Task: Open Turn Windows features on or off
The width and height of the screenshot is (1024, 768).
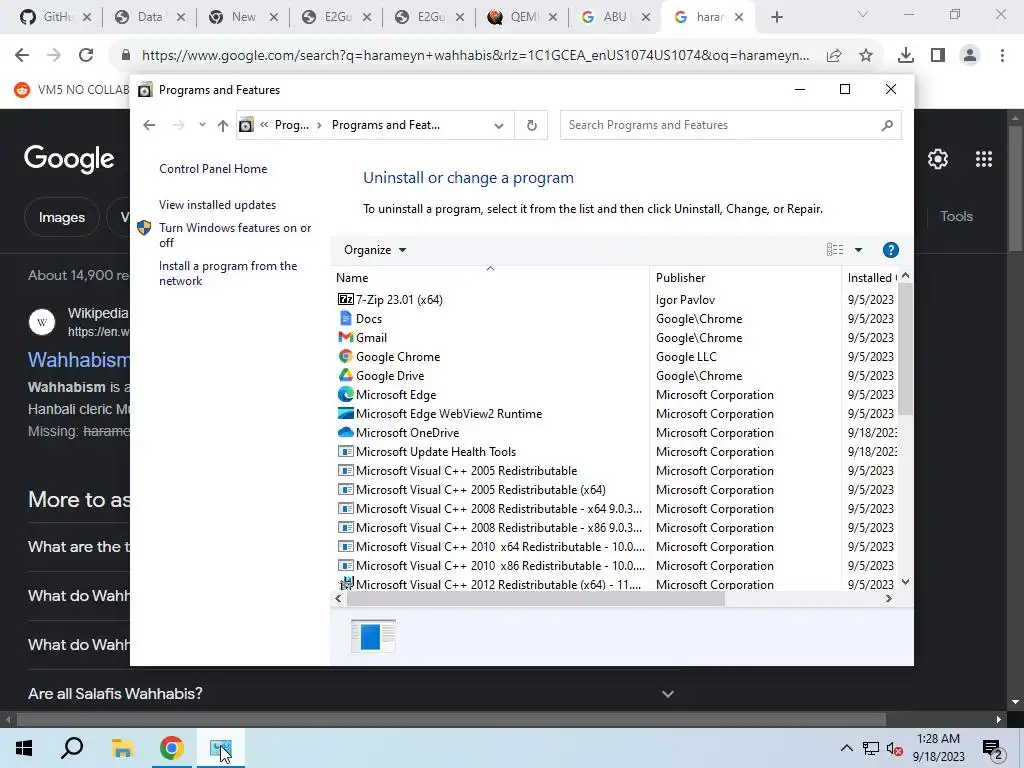Action: point(235,235)
